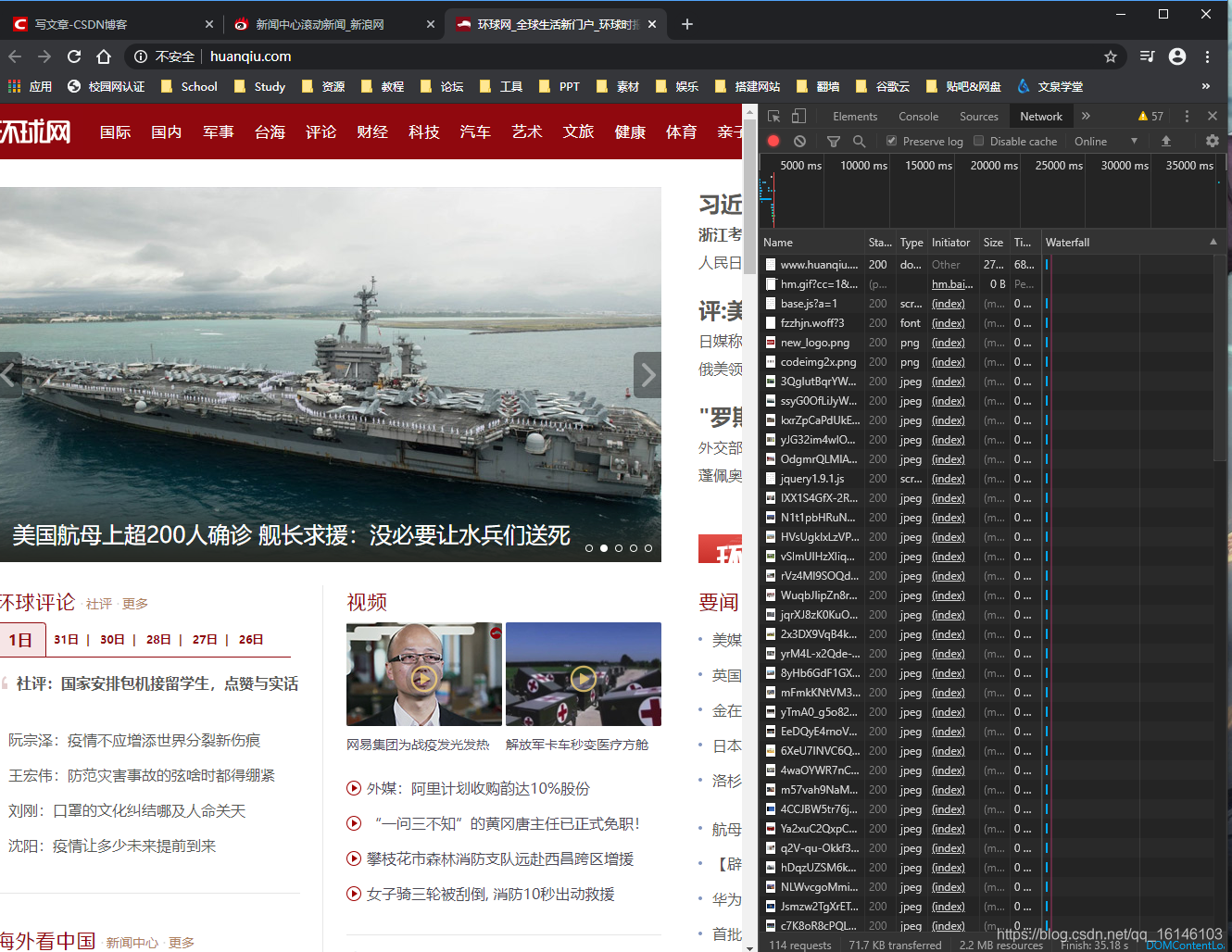The height and width of the screenshot is (952, 1232).
Task: Play the 网易集团 video thumbnail
Action: coord(424,674)
